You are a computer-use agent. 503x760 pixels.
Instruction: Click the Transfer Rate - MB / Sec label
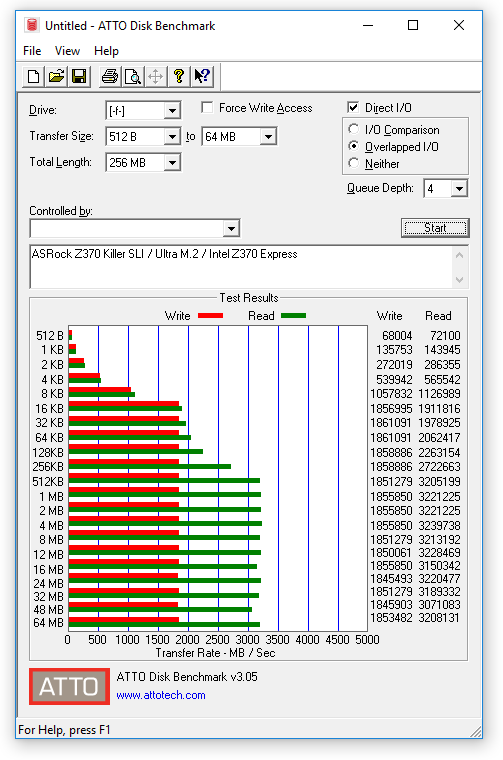point(215,653)
